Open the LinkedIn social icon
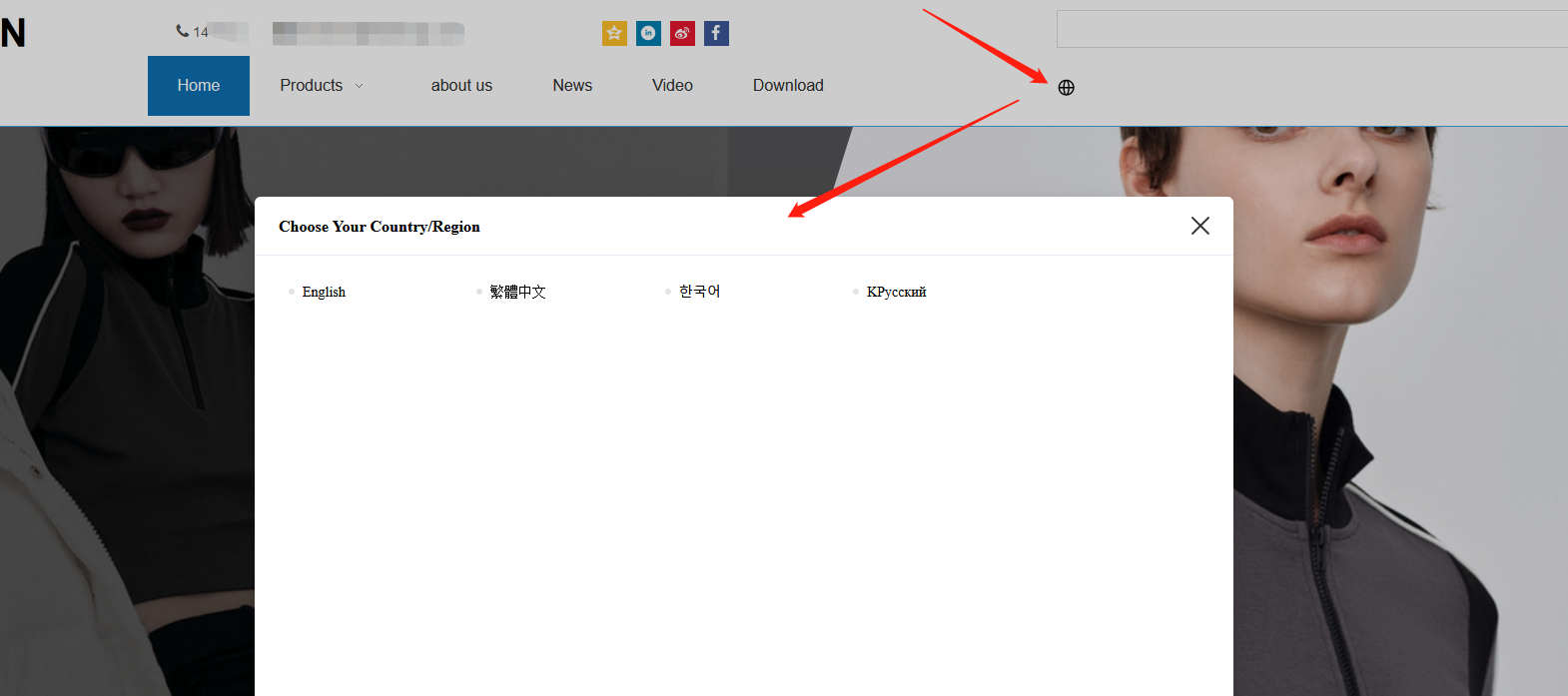Screen dimensions: 1568x696 [648, 34]
